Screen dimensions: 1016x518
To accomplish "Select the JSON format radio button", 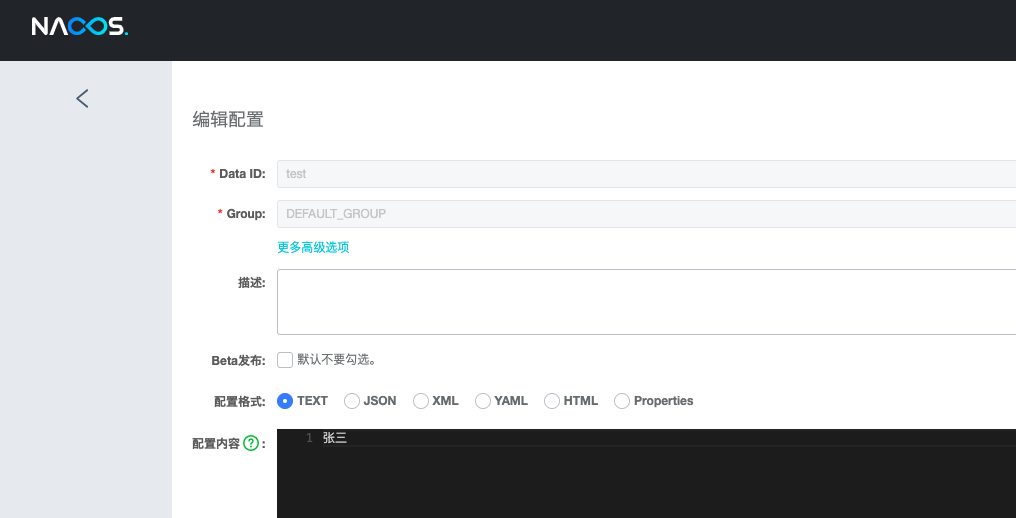I will coord(352,401).
